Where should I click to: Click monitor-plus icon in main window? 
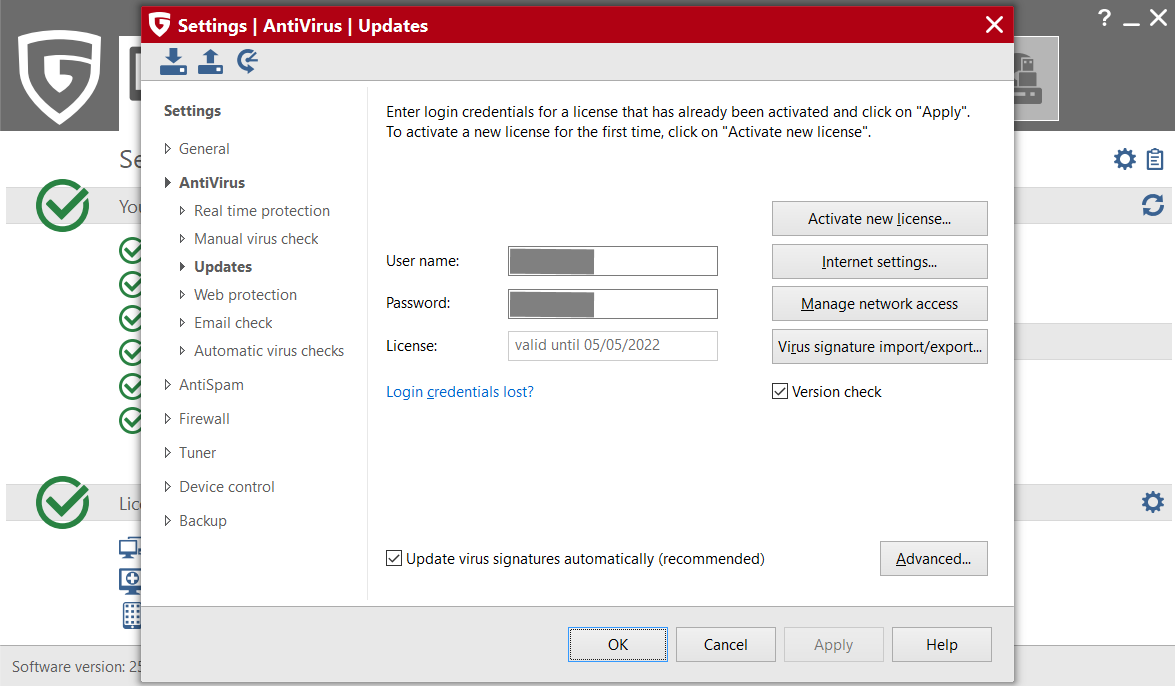[130, 581]
